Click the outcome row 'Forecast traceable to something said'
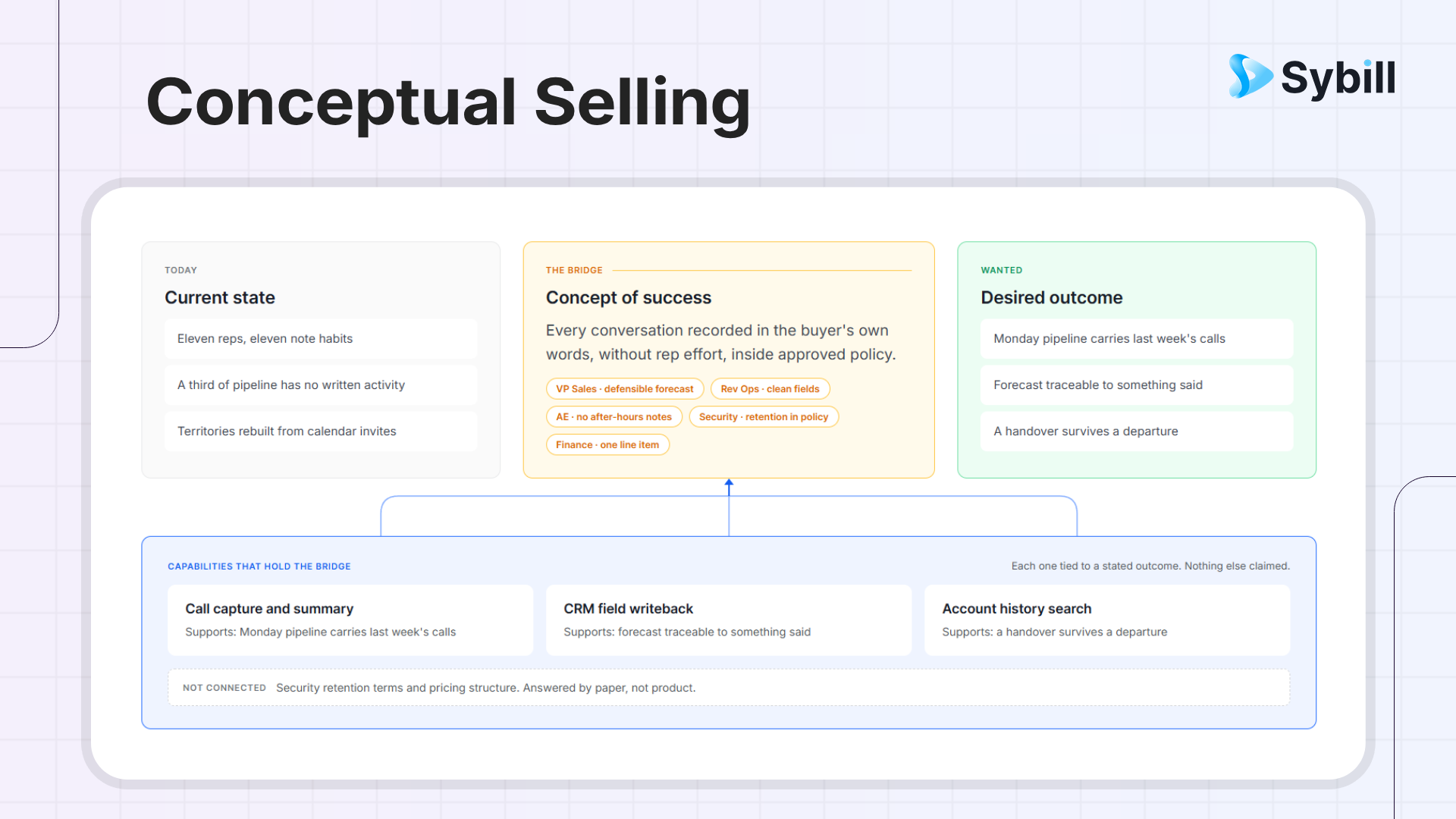Screen dimensions: 1456x819 [1137, 385]
